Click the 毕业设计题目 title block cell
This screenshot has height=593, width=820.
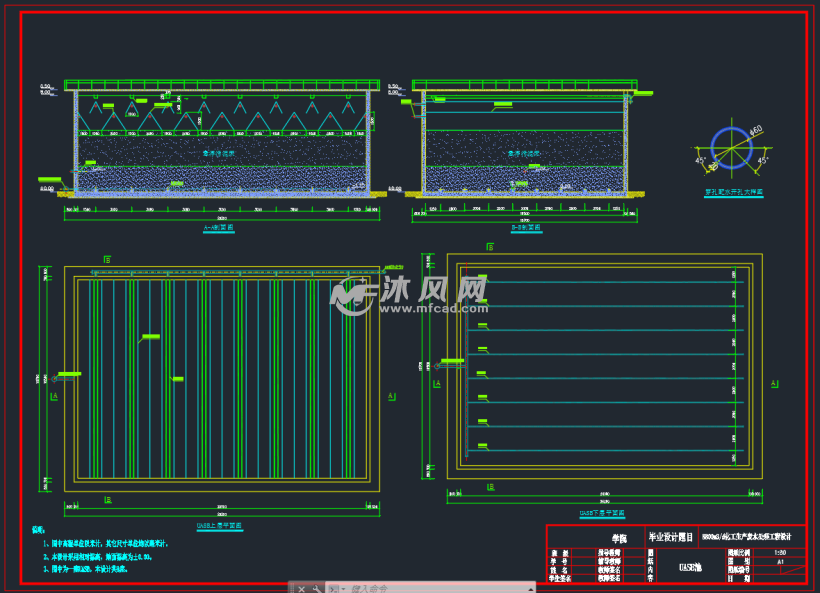(x=671, y=537)
